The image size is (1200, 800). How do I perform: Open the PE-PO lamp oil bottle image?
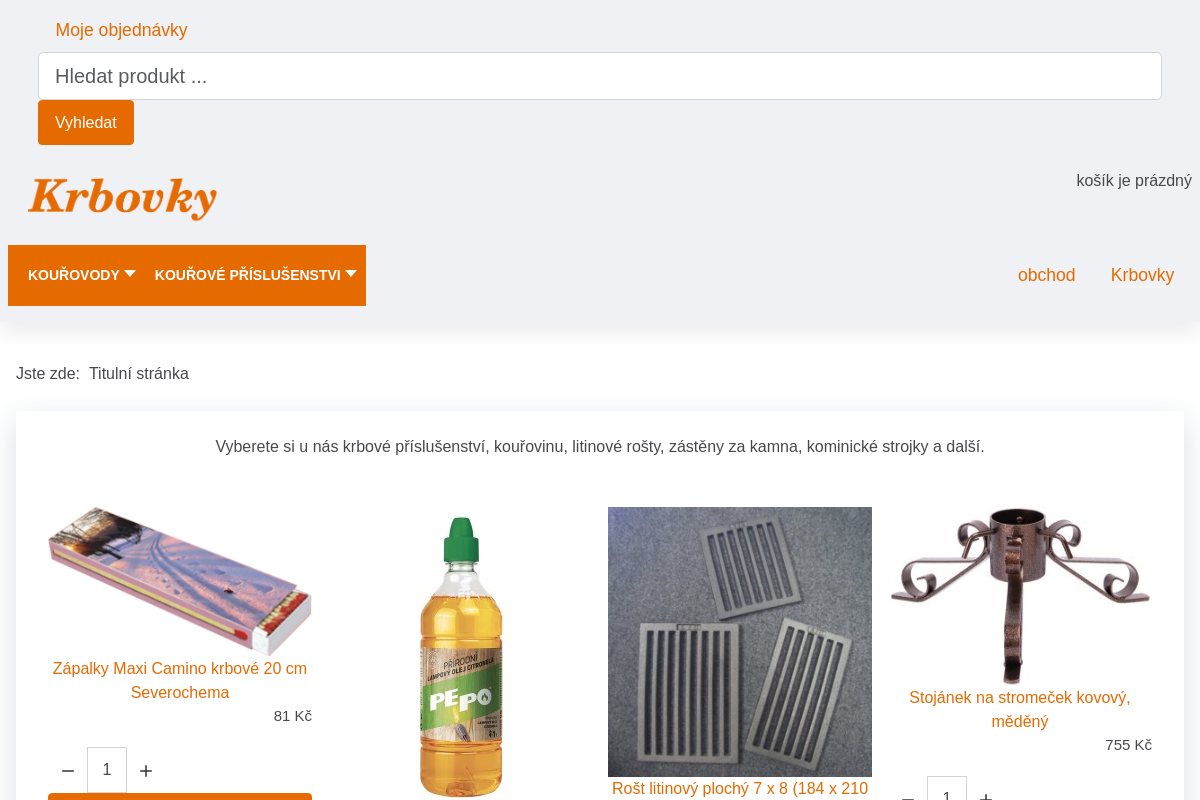pyautogui.click(x=460, y=655)
